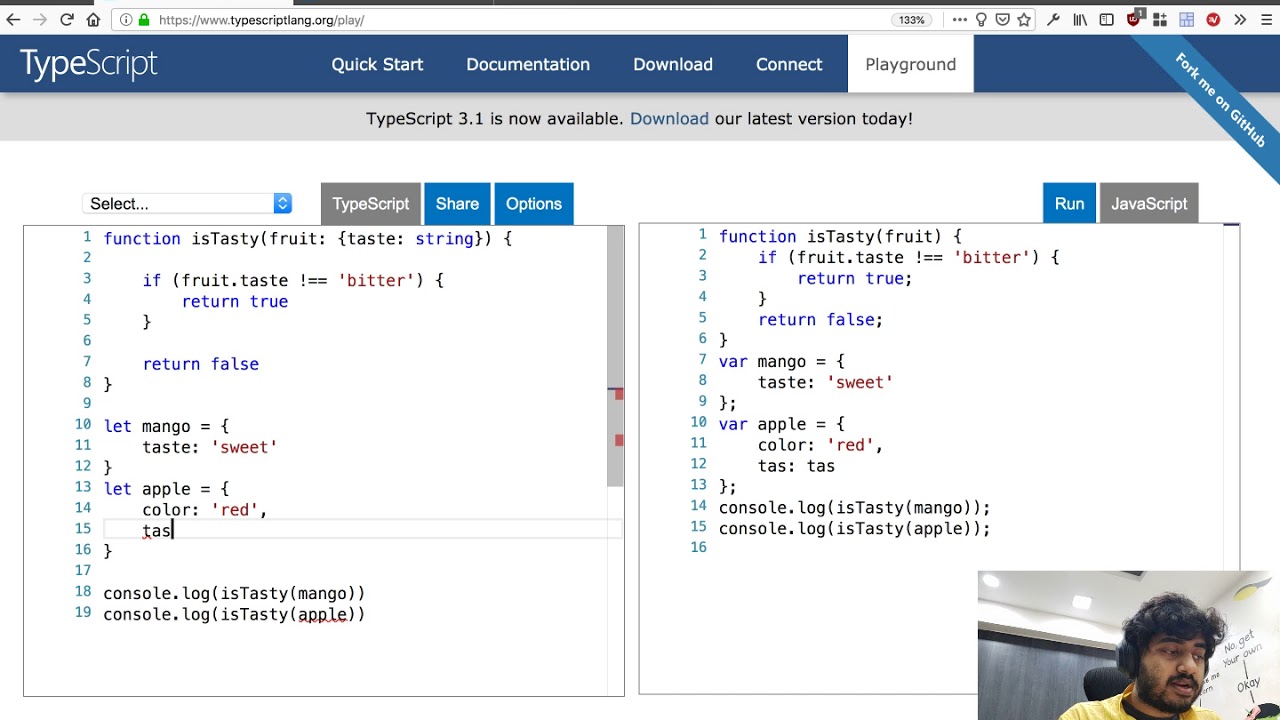Screen dimensions: 1280x720
Task: Show site information via the info icon
Action: coord(126,20)
